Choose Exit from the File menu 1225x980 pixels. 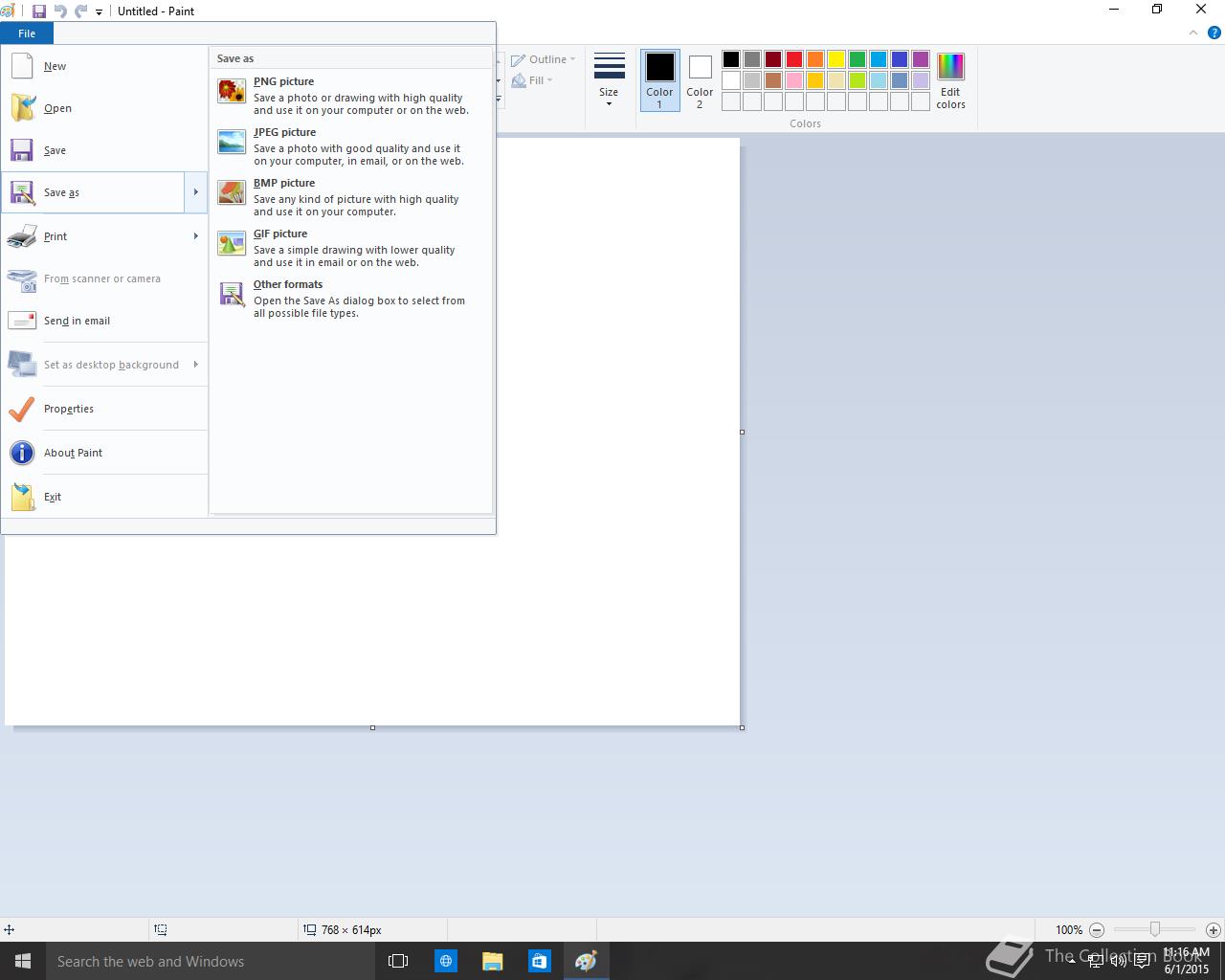(104, 497)
